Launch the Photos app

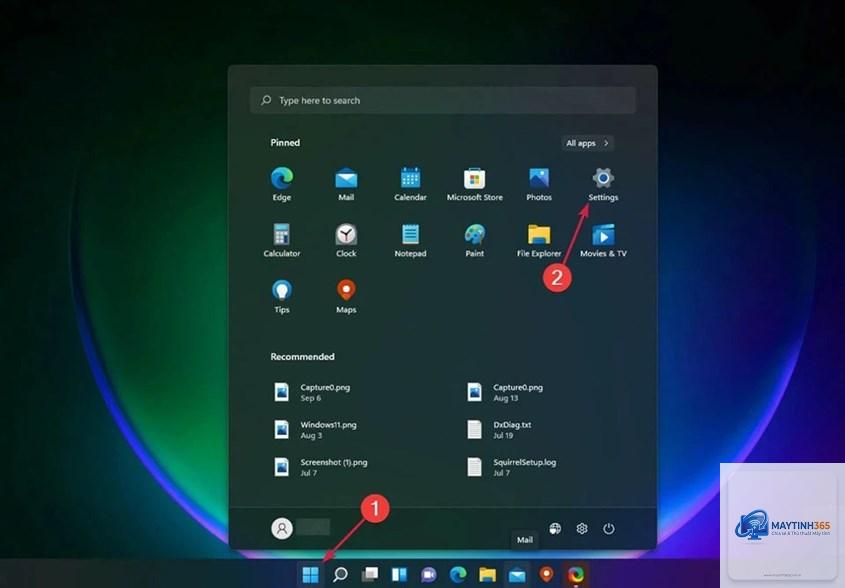(x=539, y=184)
